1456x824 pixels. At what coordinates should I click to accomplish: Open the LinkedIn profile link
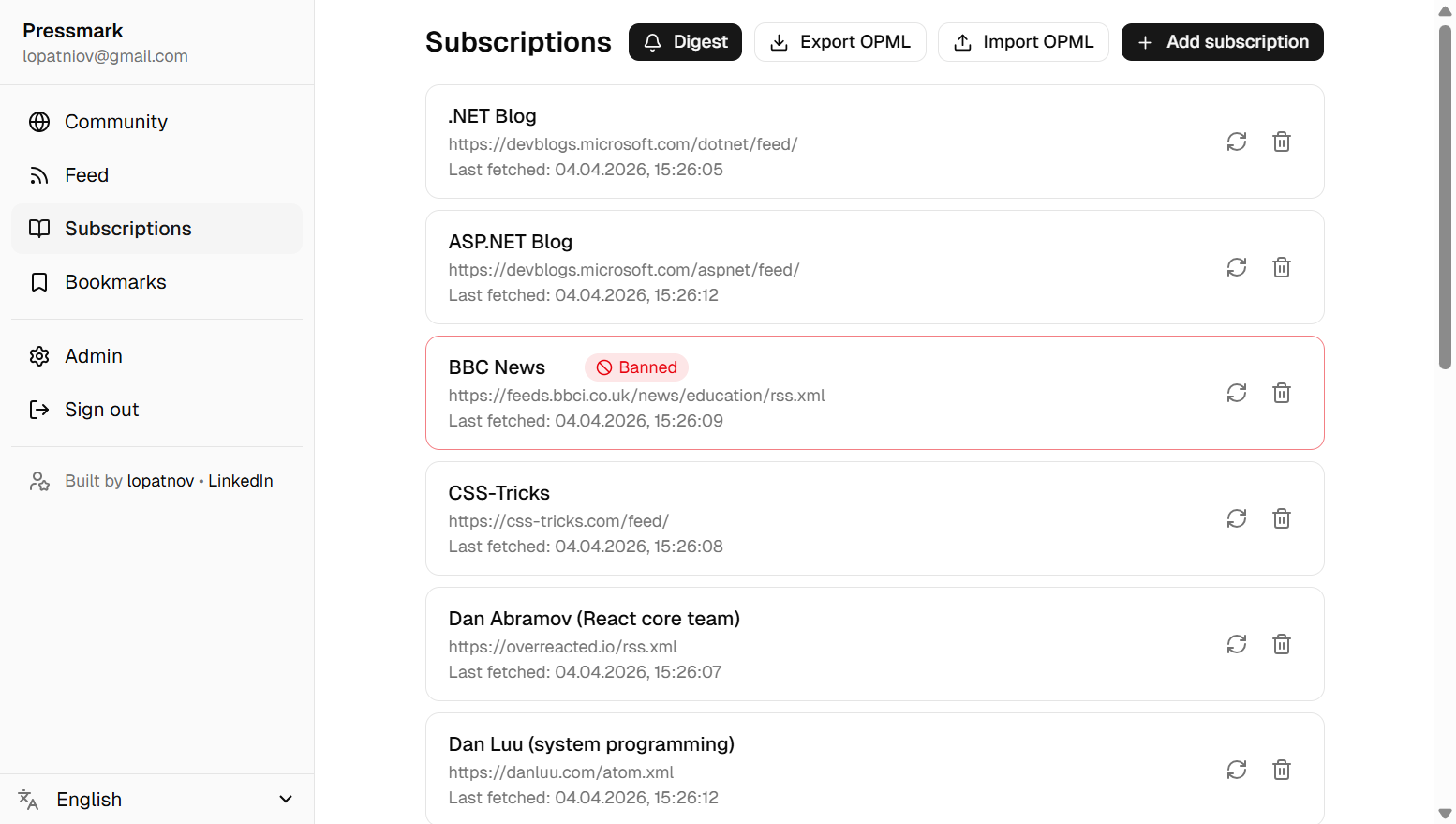pyautogui.click(x=240, y=480)
